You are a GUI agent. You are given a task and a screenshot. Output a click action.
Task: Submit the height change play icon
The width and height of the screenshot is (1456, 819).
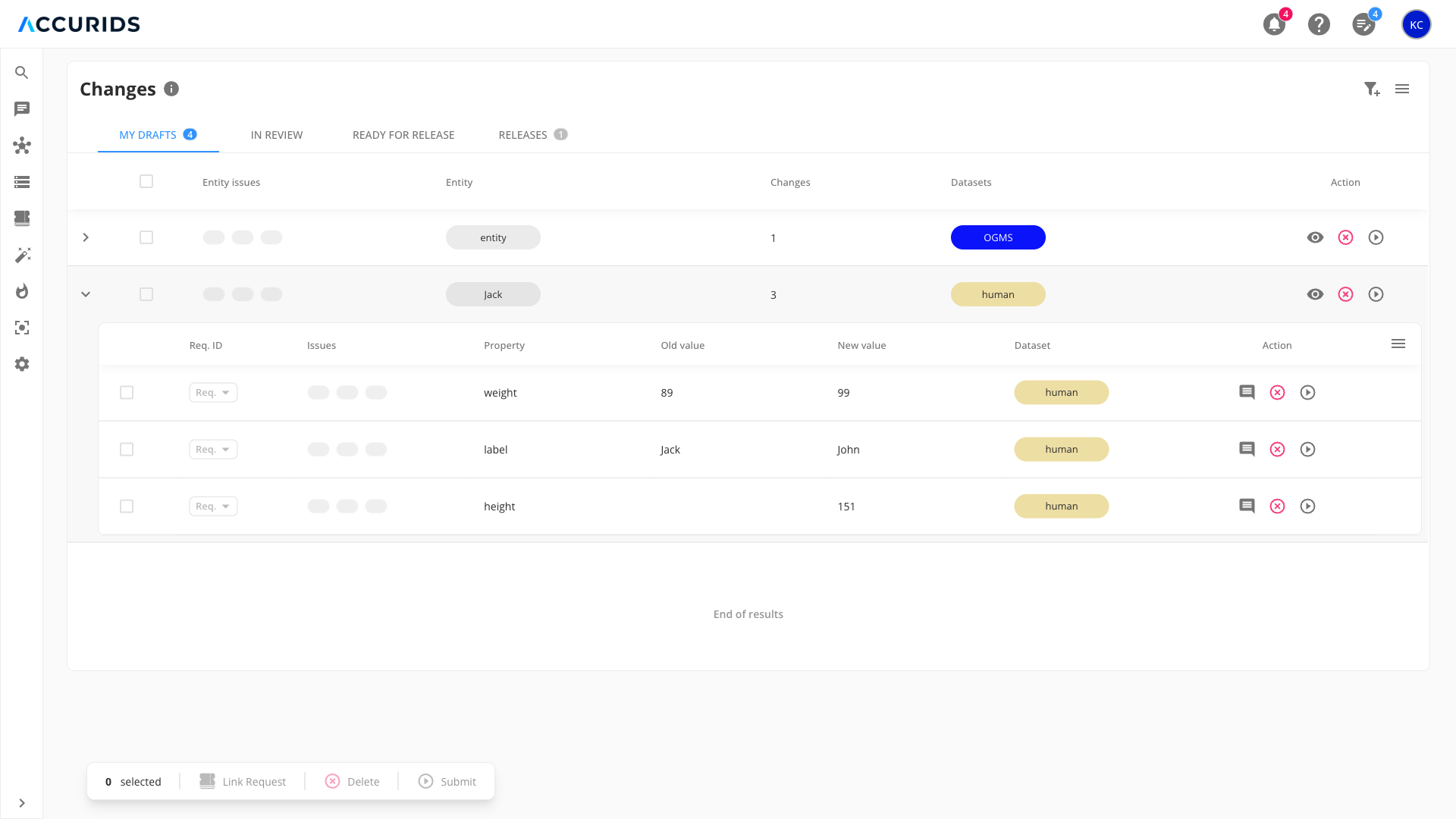(1307, 506)
